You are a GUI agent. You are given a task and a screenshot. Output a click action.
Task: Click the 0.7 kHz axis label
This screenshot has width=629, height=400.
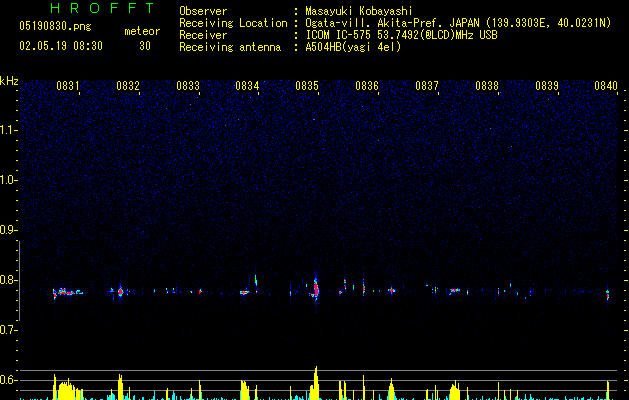point(8,330)
